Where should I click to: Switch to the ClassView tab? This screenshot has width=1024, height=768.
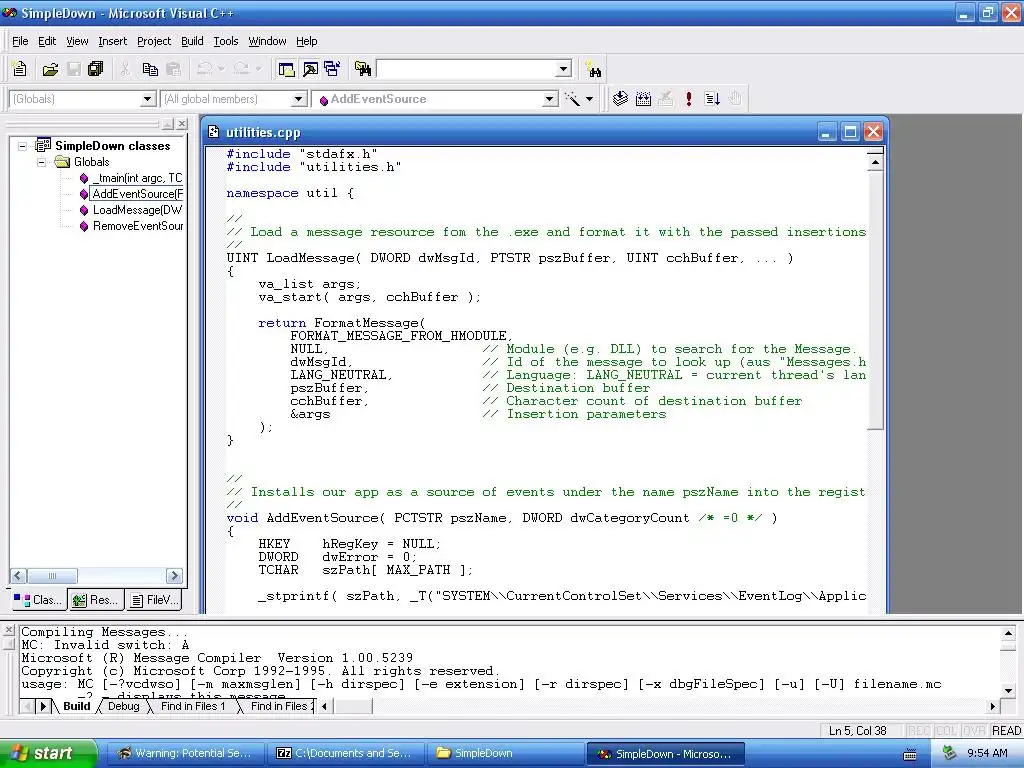click(38, 600)
